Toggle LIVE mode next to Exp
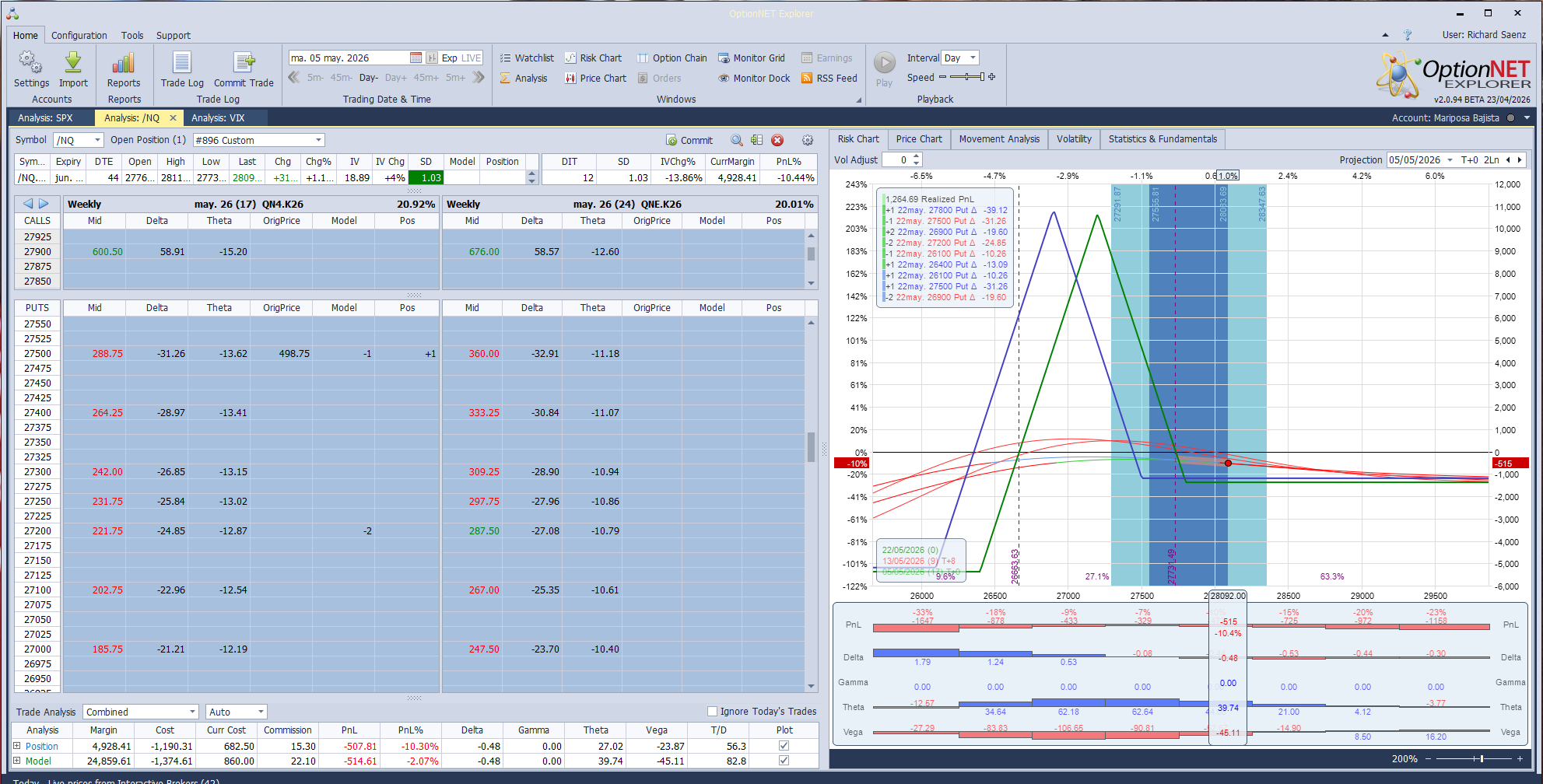 pyautogui.click(x=472, y=58)
